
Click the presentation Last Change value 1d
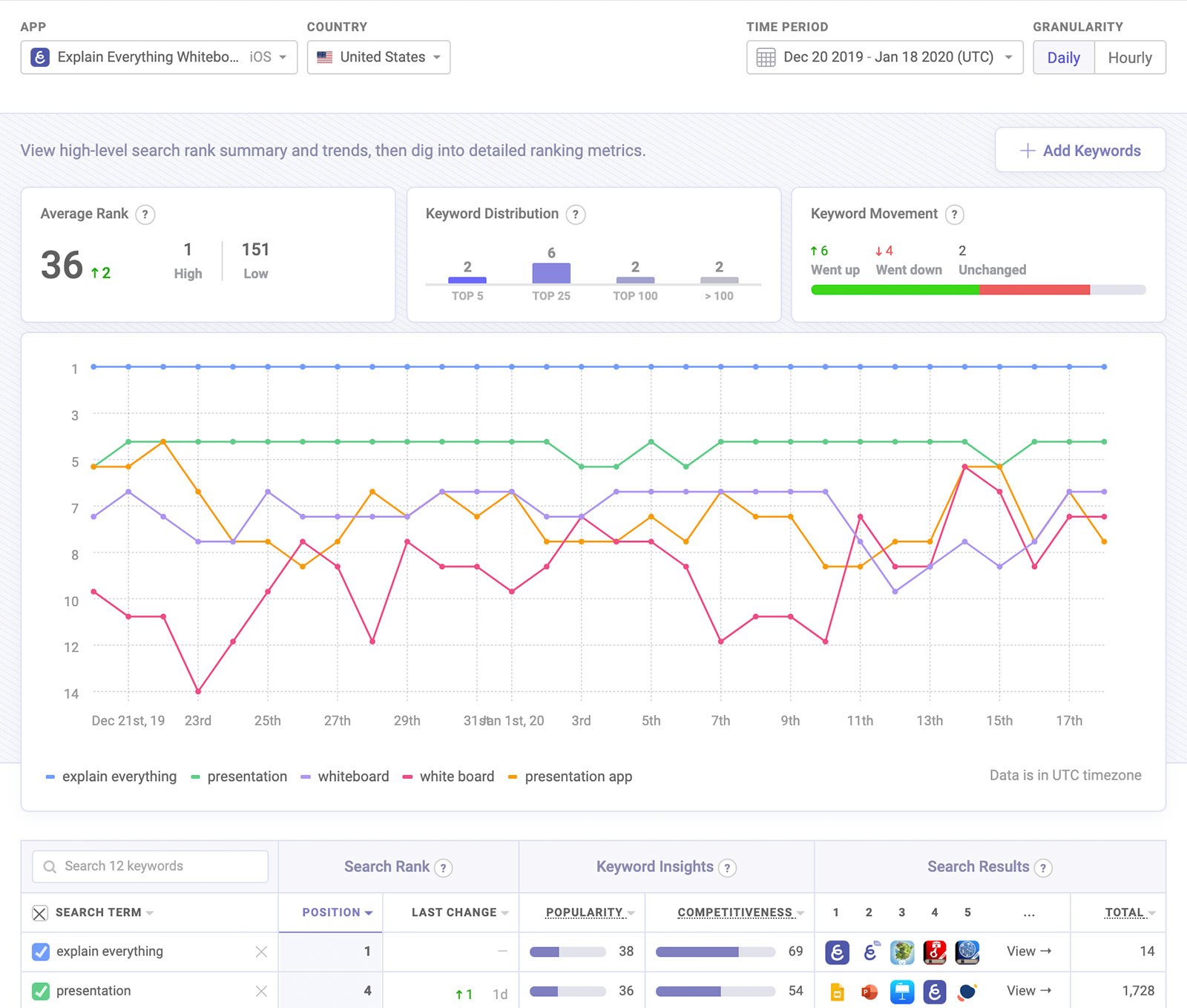500,994
